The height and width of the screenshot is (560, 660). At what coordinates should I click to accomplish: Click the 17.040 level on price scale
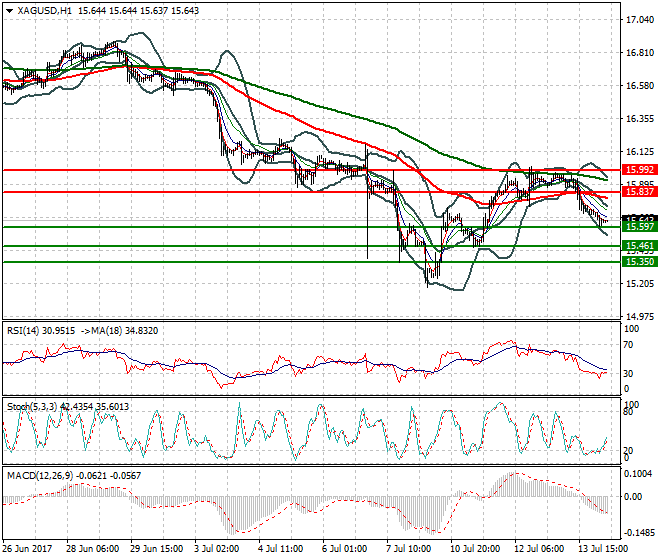(638, 20)
